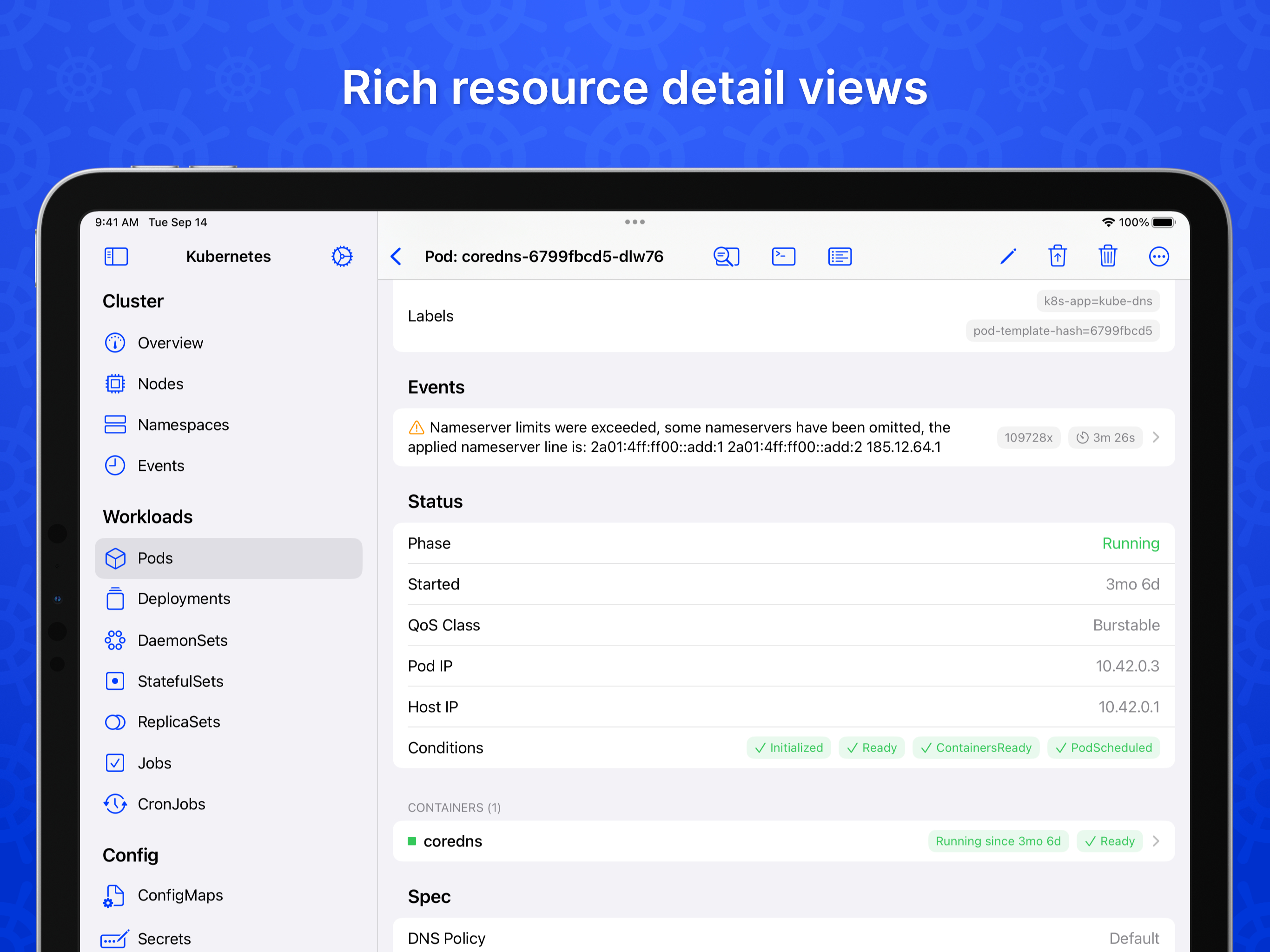Expand the nameserver event chevron
Image resolution: width=1270 pixels, height=952 pixels.
pos(1156,437)
